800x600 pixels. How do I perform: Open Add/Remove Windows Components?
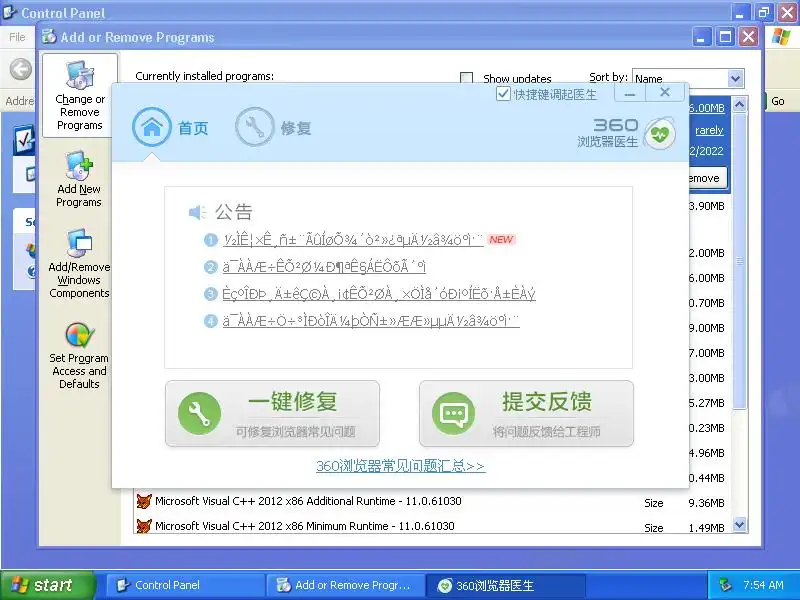pos(79,263)
